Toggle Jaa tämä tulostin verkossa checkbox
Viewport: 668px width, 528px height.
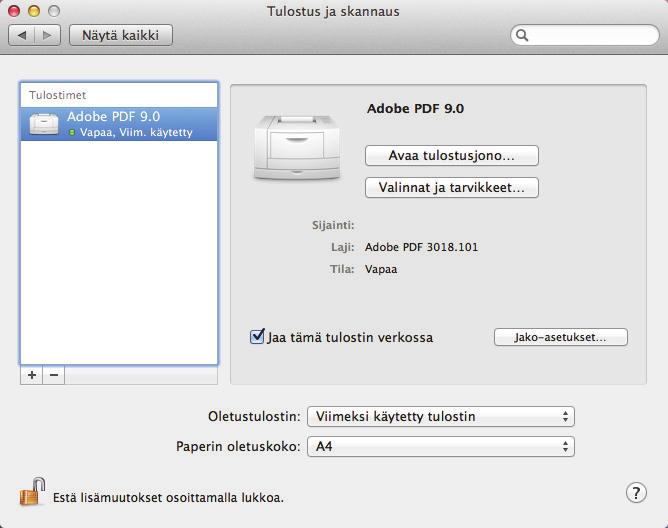click(x=257, y=337)
